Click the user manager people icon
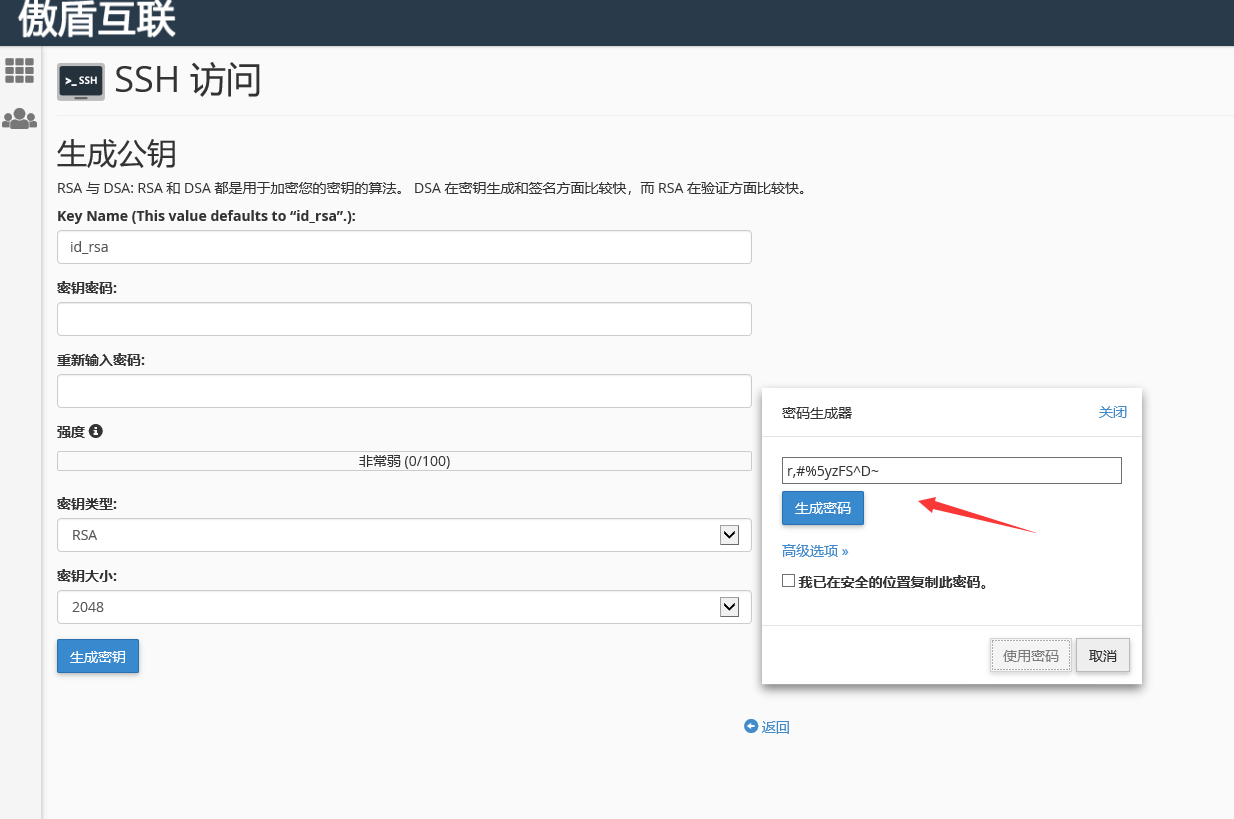The width and height of the screenshot is (1234, 819). pyautogui.click(x=20, y=120)
